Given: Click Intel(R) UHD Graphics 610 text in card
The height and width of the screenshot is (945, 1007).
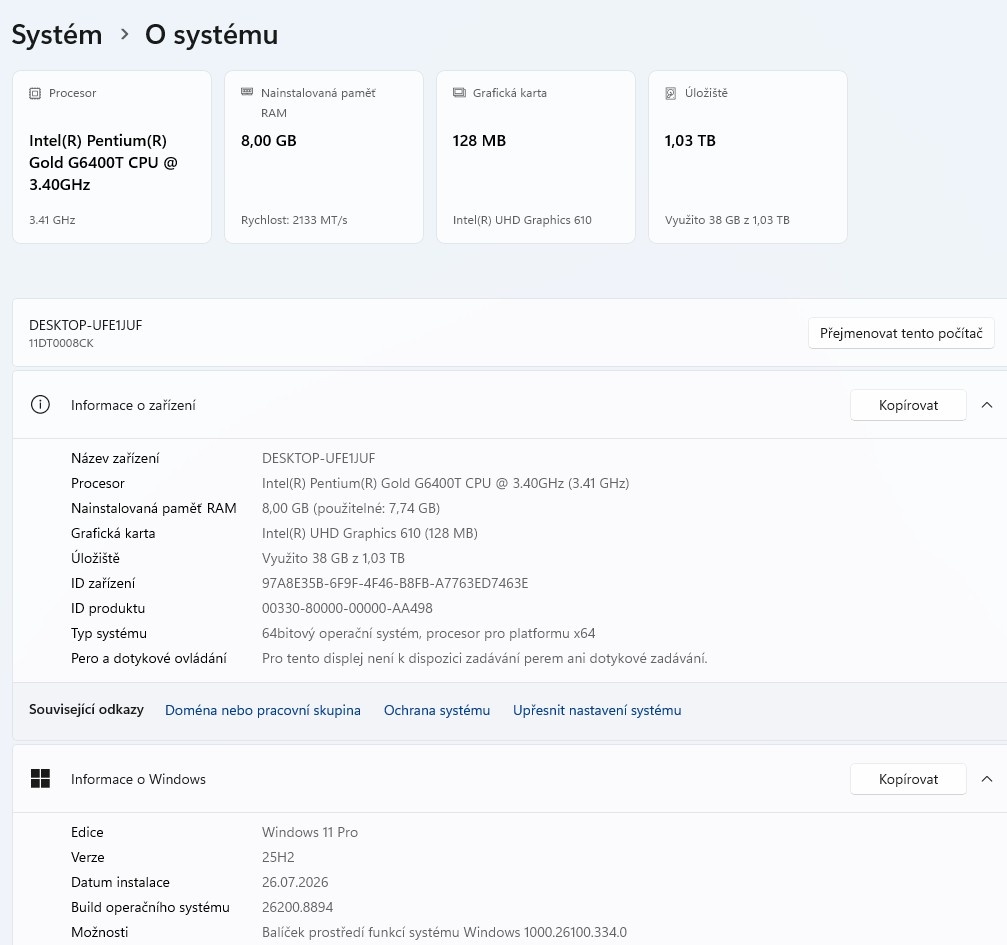Looking at the screenshot, I should tap(522, 220).
